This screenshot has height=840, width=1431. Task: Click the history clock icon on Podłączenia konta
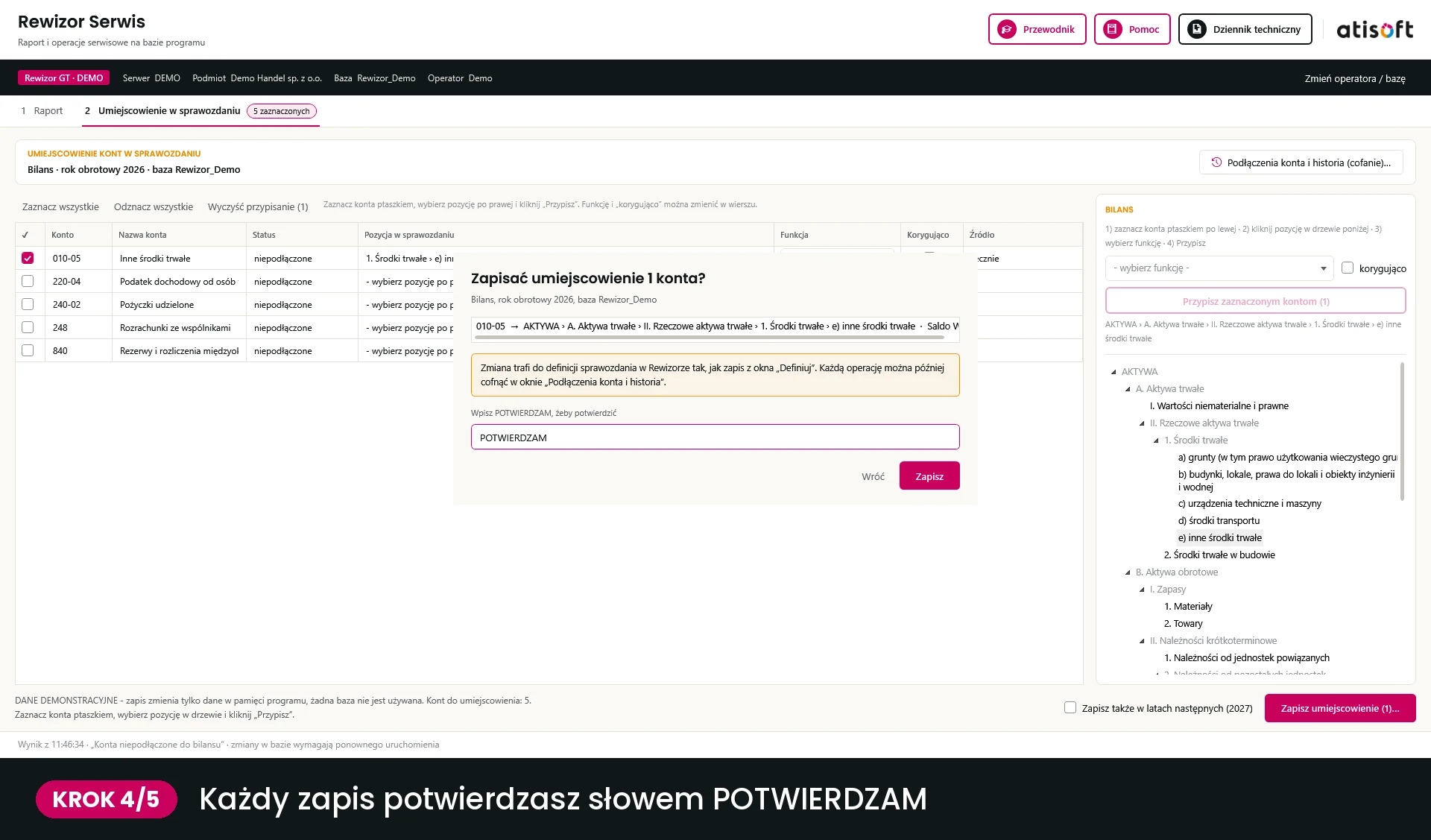(x=1216, y=162)
